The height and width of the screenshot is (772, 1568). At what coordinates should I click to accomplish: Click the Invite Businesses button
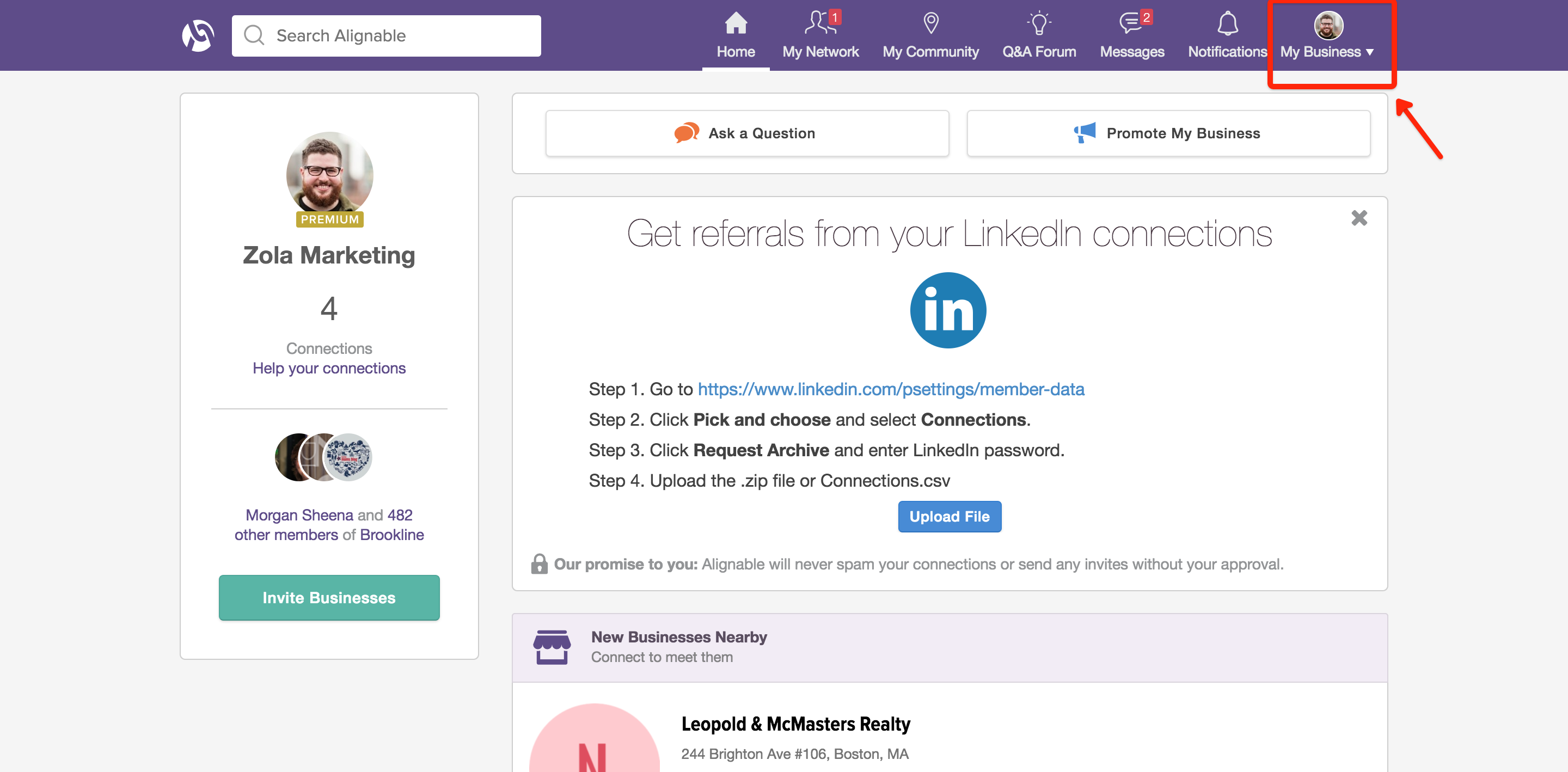(x=329, y=597)
